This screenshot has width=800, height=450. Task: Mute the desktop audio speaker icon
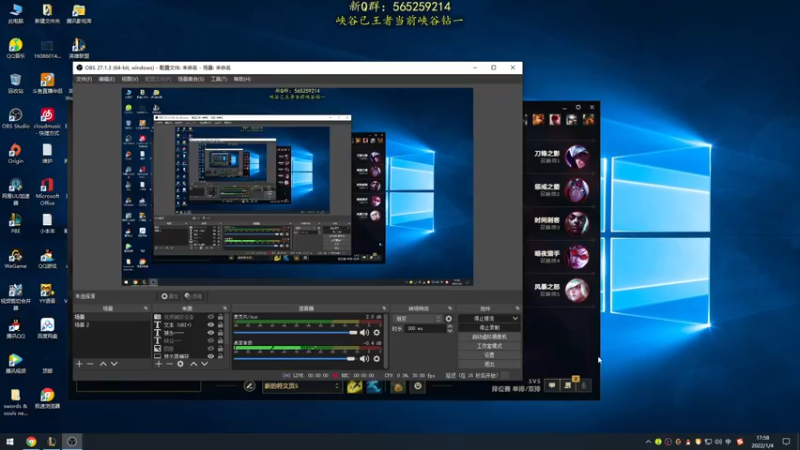[x=364, y=359]
